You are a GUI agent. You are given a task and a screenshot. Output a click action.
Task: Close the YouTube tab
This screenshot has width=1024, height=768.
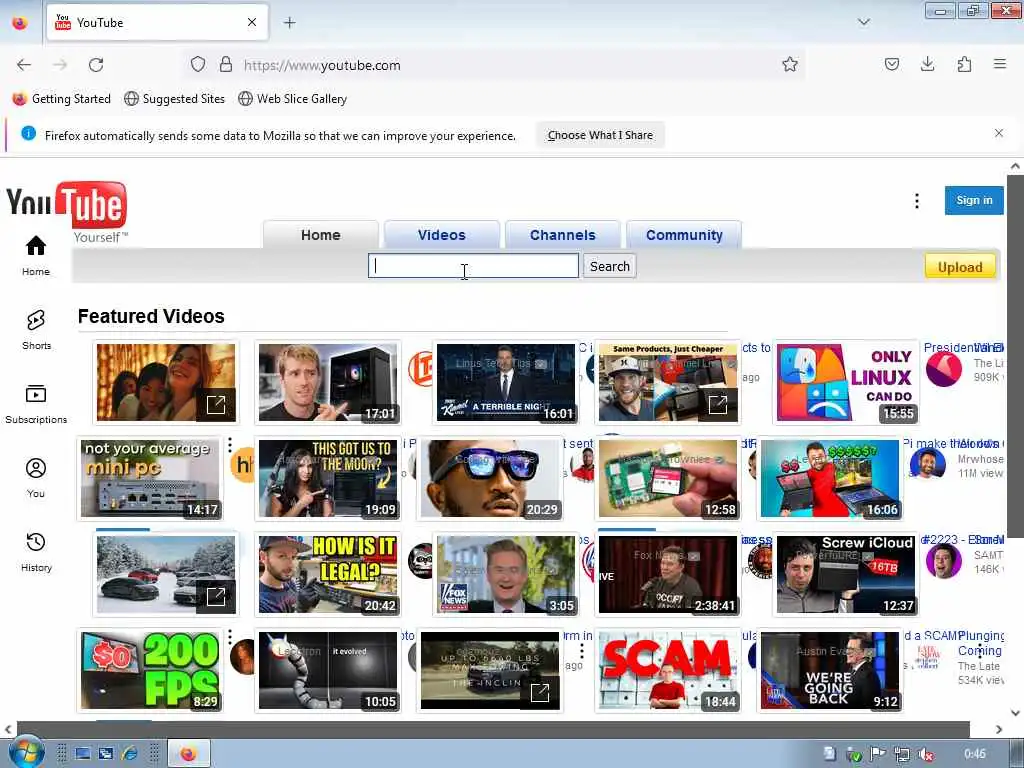point(252,23)
